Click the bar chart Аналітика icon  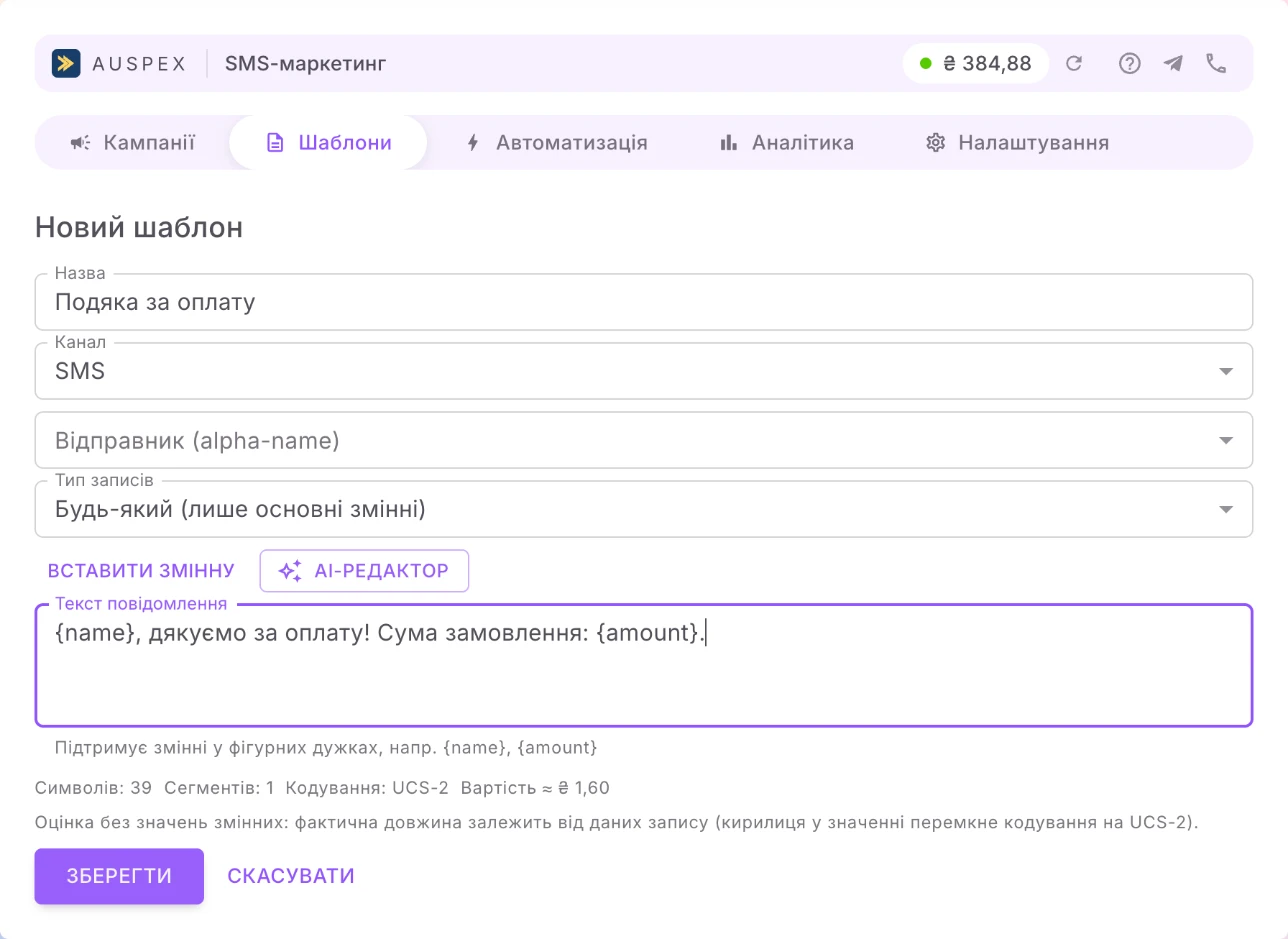pyautogui.click(x=729, y=143)
